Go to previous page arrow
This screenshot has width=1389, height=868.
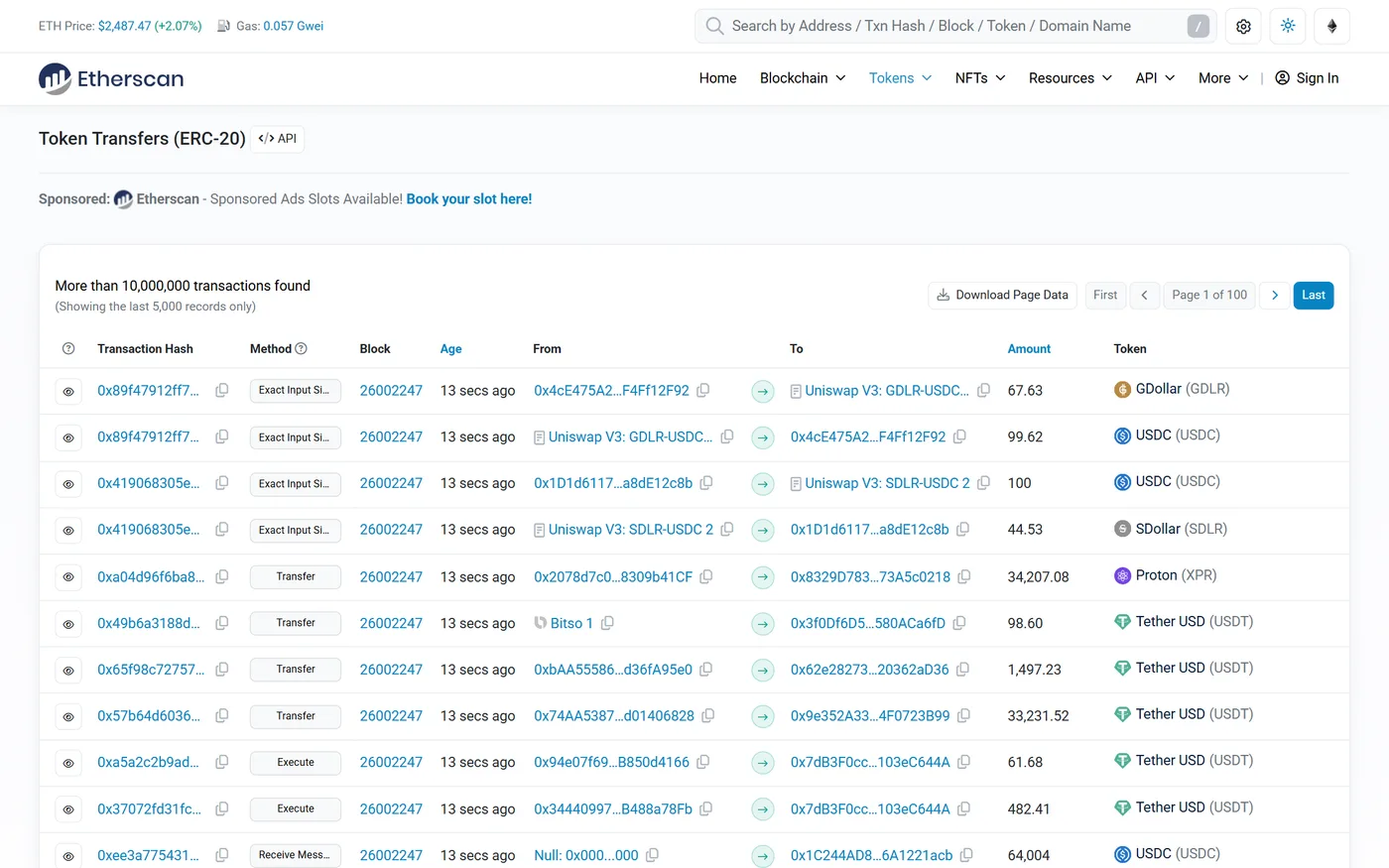[1144, 295]
